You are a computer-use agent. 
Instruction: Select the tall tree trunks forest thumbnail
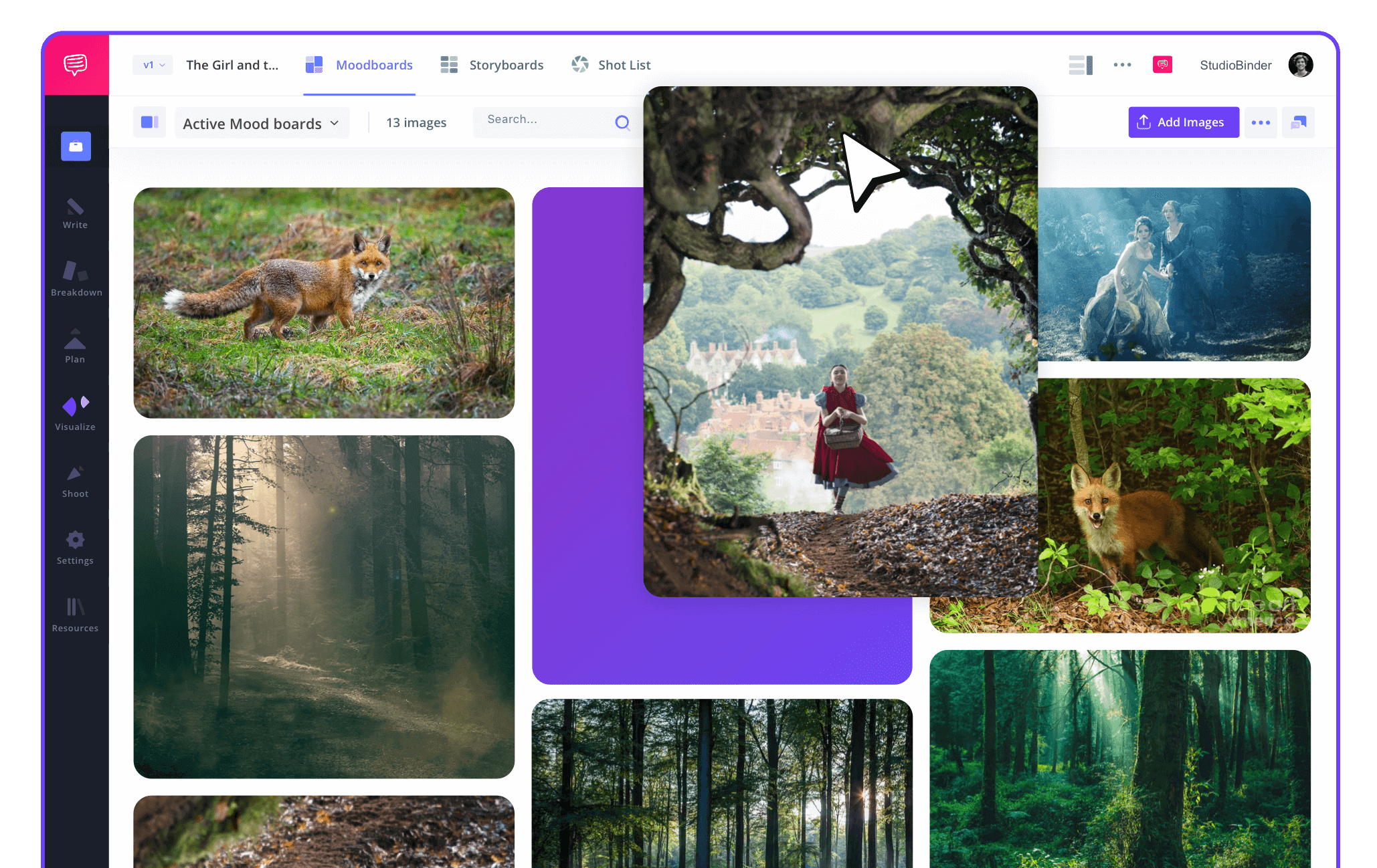(722, 784)
